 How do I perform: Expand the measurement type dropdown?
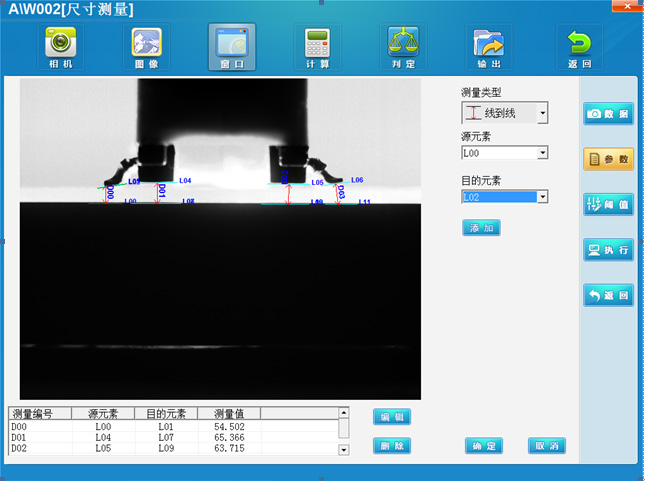543,113
